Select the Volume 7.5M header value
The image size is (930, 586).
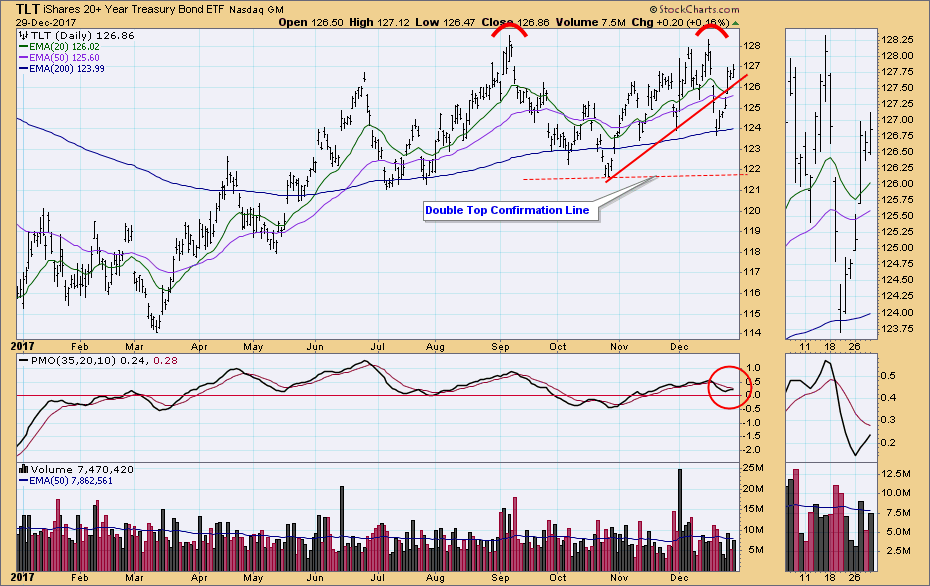(x=591, y=23)
